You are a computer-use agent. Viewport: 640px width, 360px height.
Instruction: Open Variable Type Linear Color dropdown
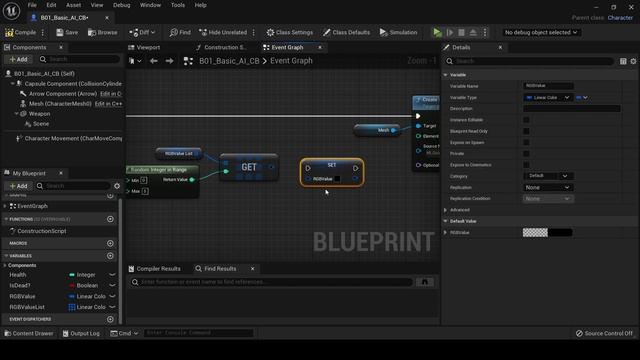click(547, 98)
